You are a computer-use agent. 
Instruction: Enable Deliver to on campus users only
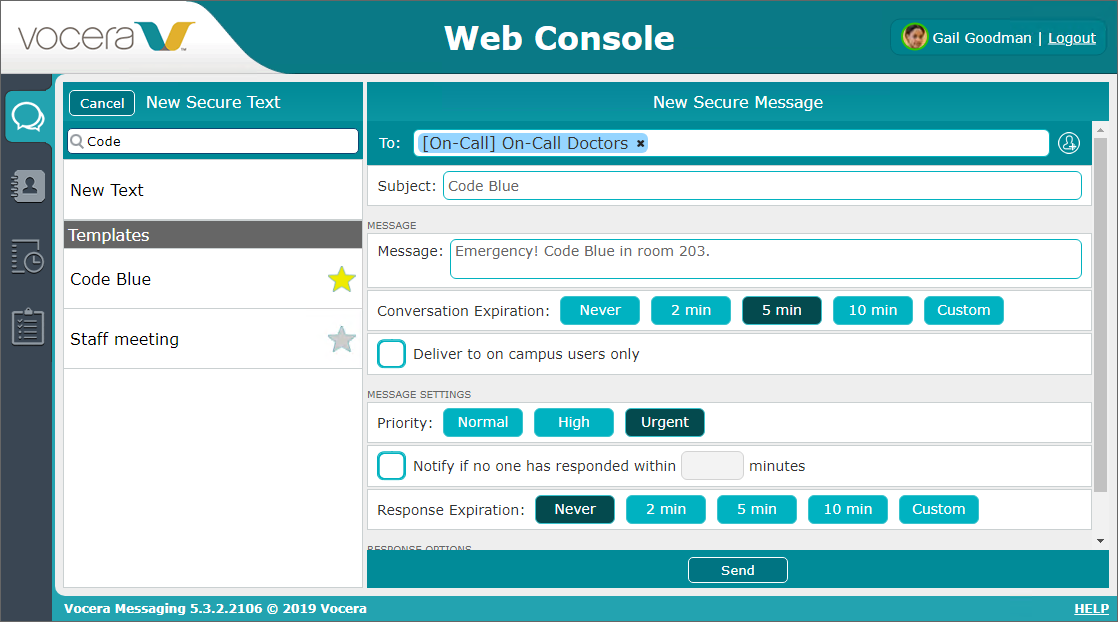[x=391, y=354]
